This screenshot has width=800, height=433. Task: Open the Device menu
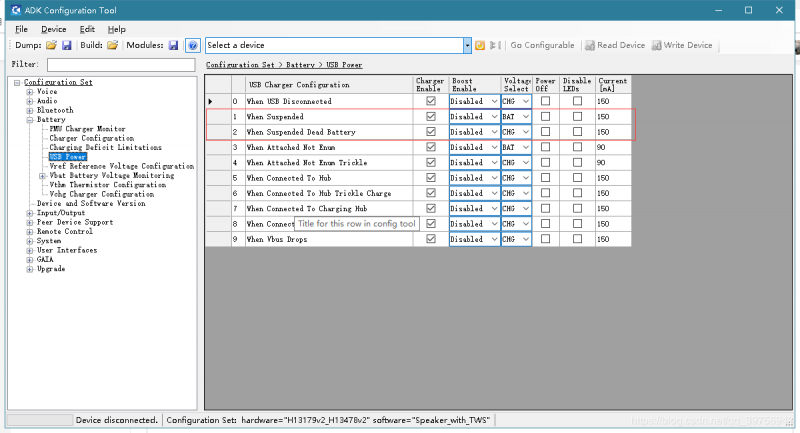54,29
